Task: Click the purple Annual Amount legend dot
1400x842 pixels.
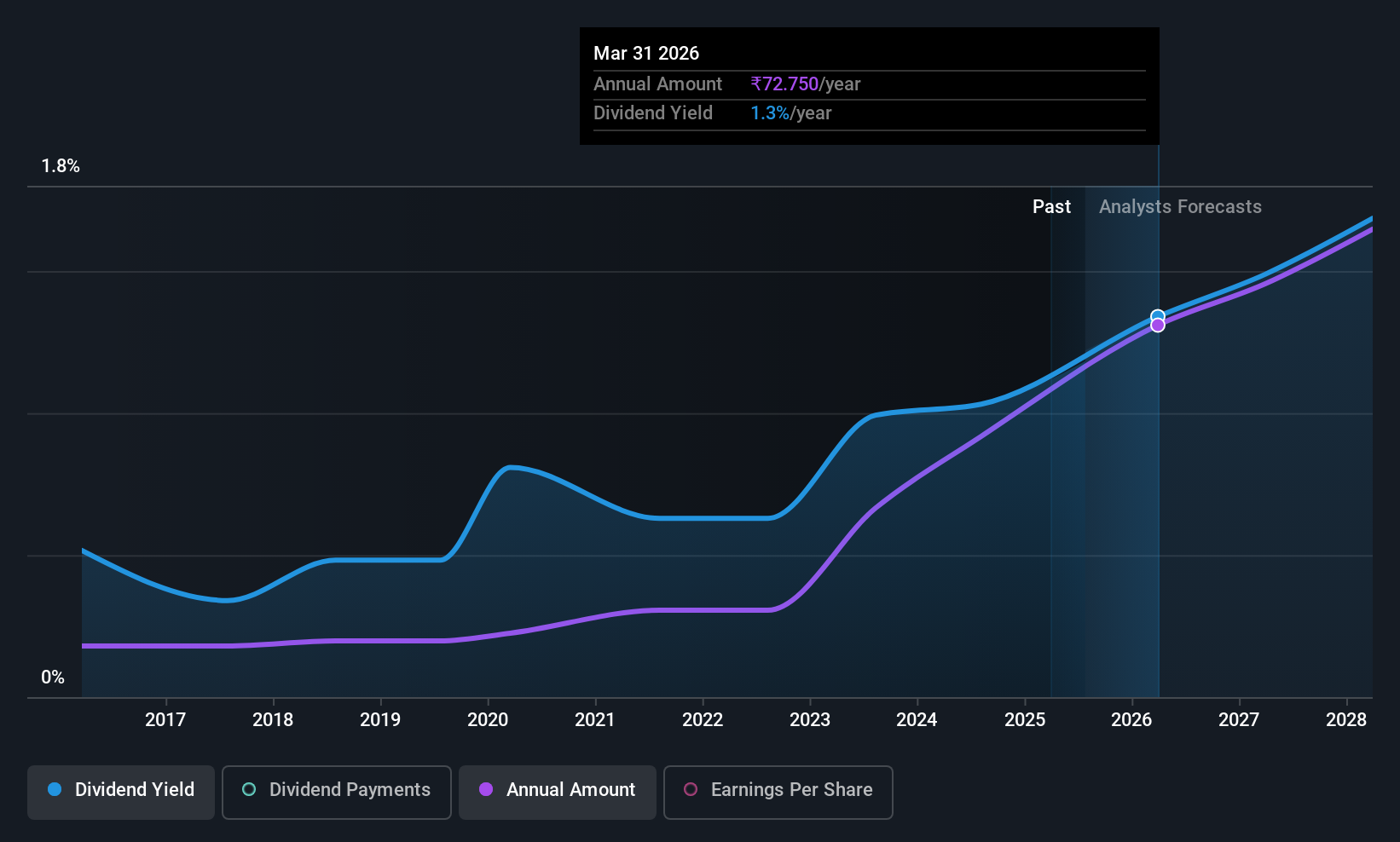Action: tap(486, 789)
